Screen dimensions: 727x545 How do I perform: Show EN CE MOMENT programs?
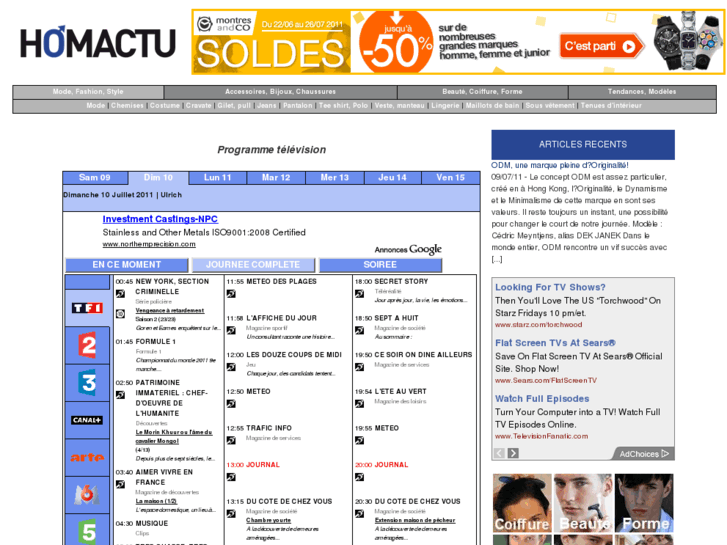click(127, 265)
